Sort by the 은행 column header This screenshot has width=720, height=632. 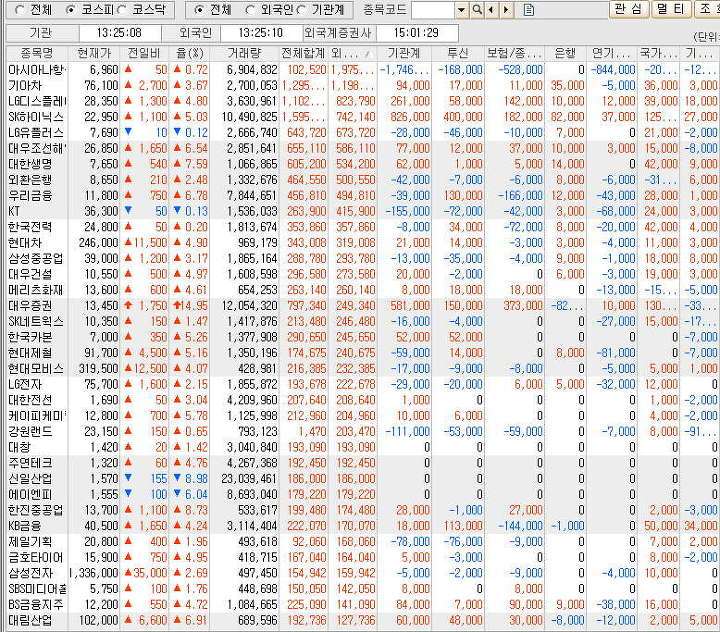[565, 53]
